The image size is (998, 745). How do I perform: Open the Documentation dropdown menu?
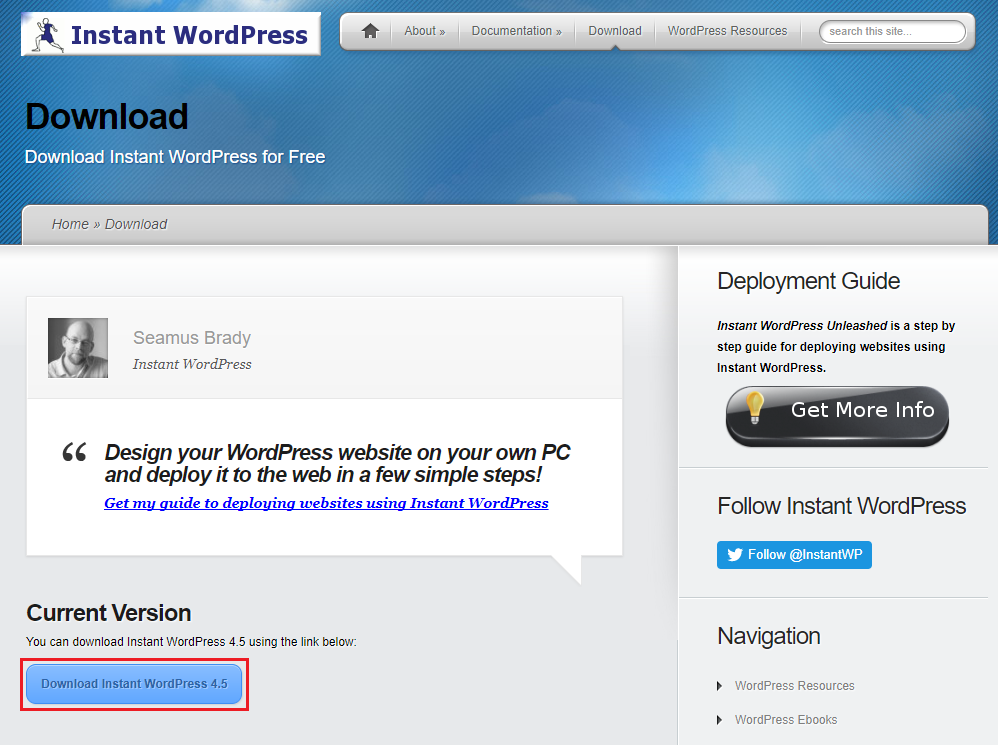click(x=516, y=31)
